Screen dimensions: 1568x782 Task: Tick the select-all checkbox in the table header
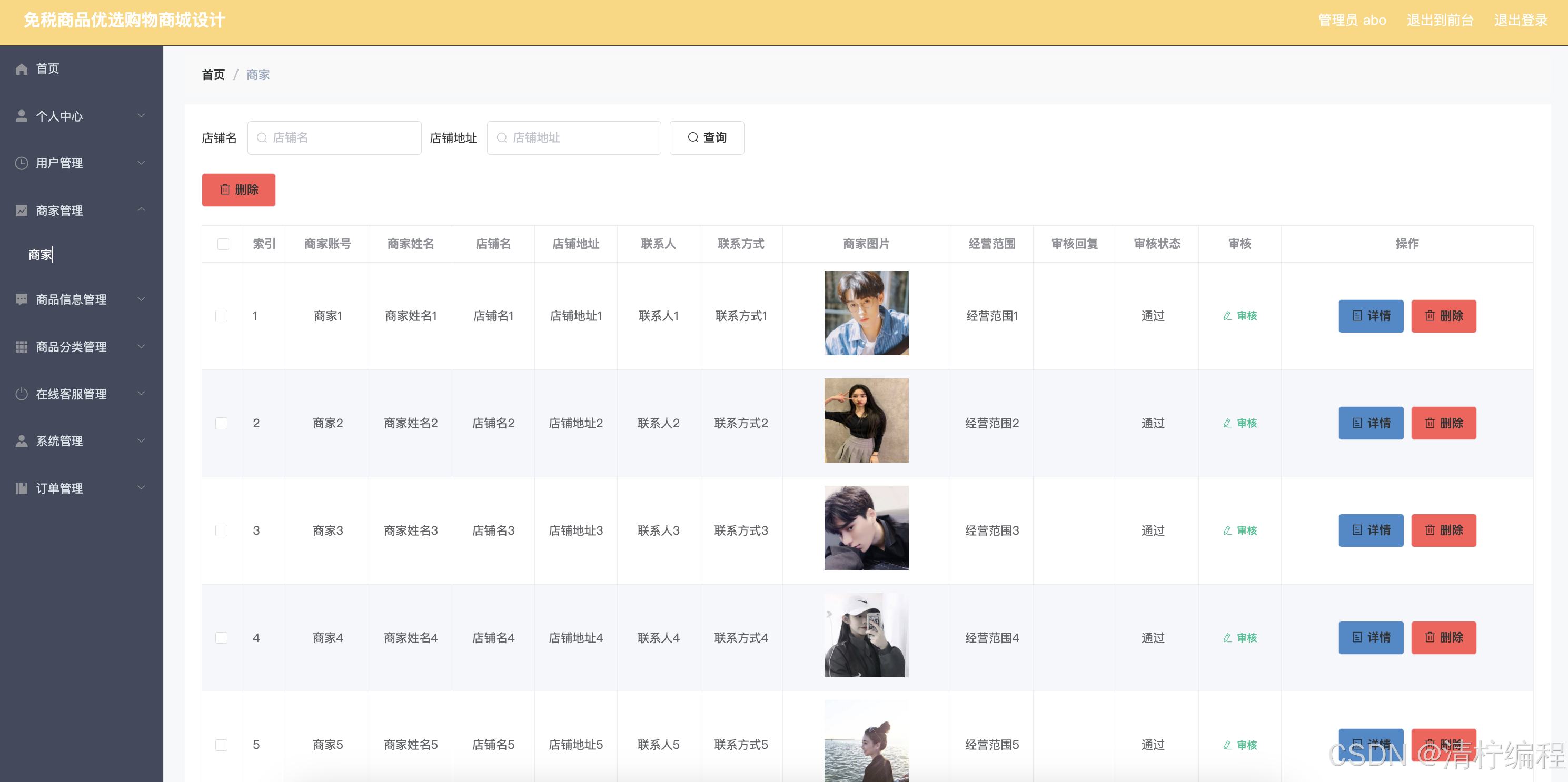(x=223, y=244)
